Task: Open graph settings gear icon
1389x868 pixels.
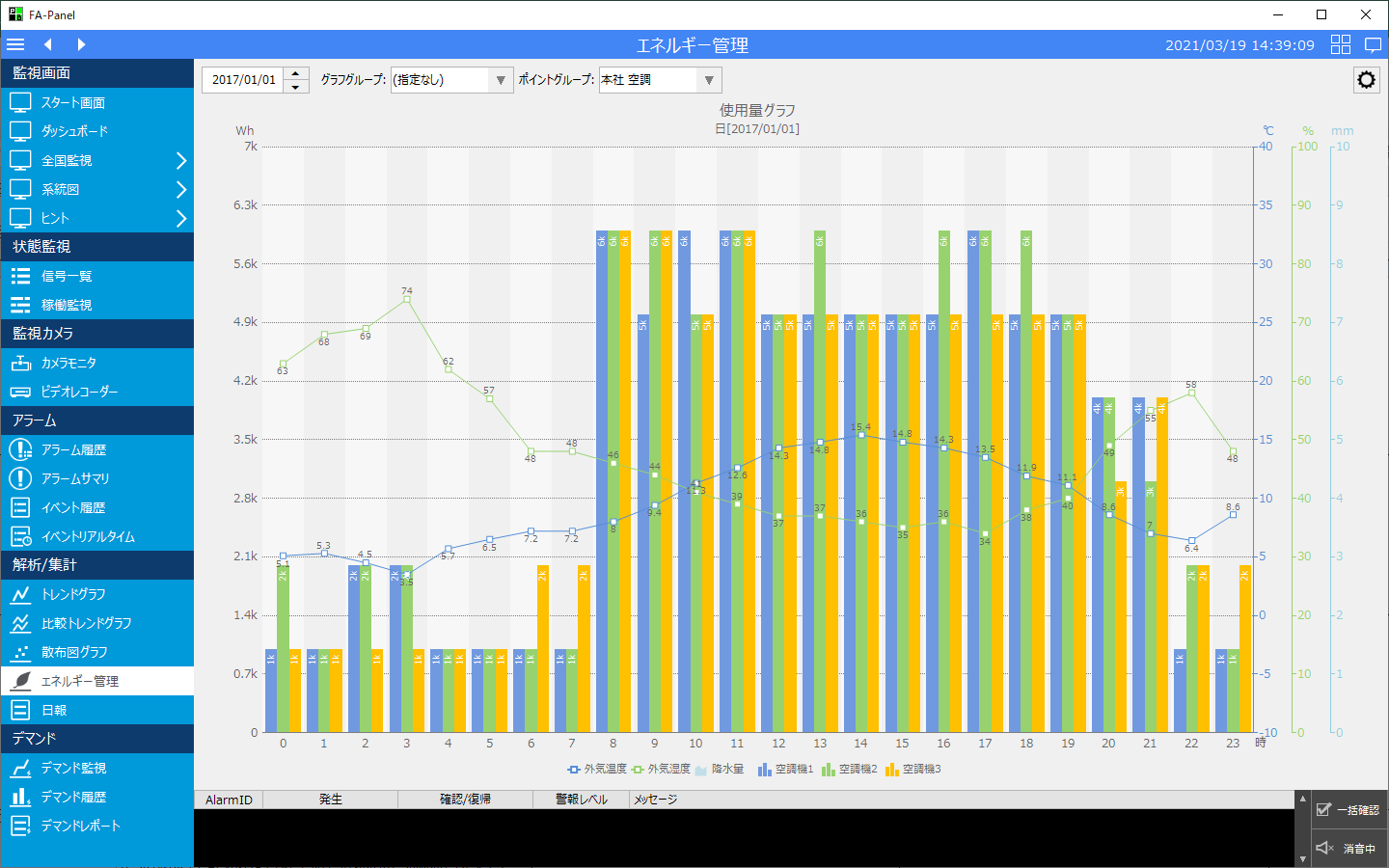Action: (x=1366, y=80)
